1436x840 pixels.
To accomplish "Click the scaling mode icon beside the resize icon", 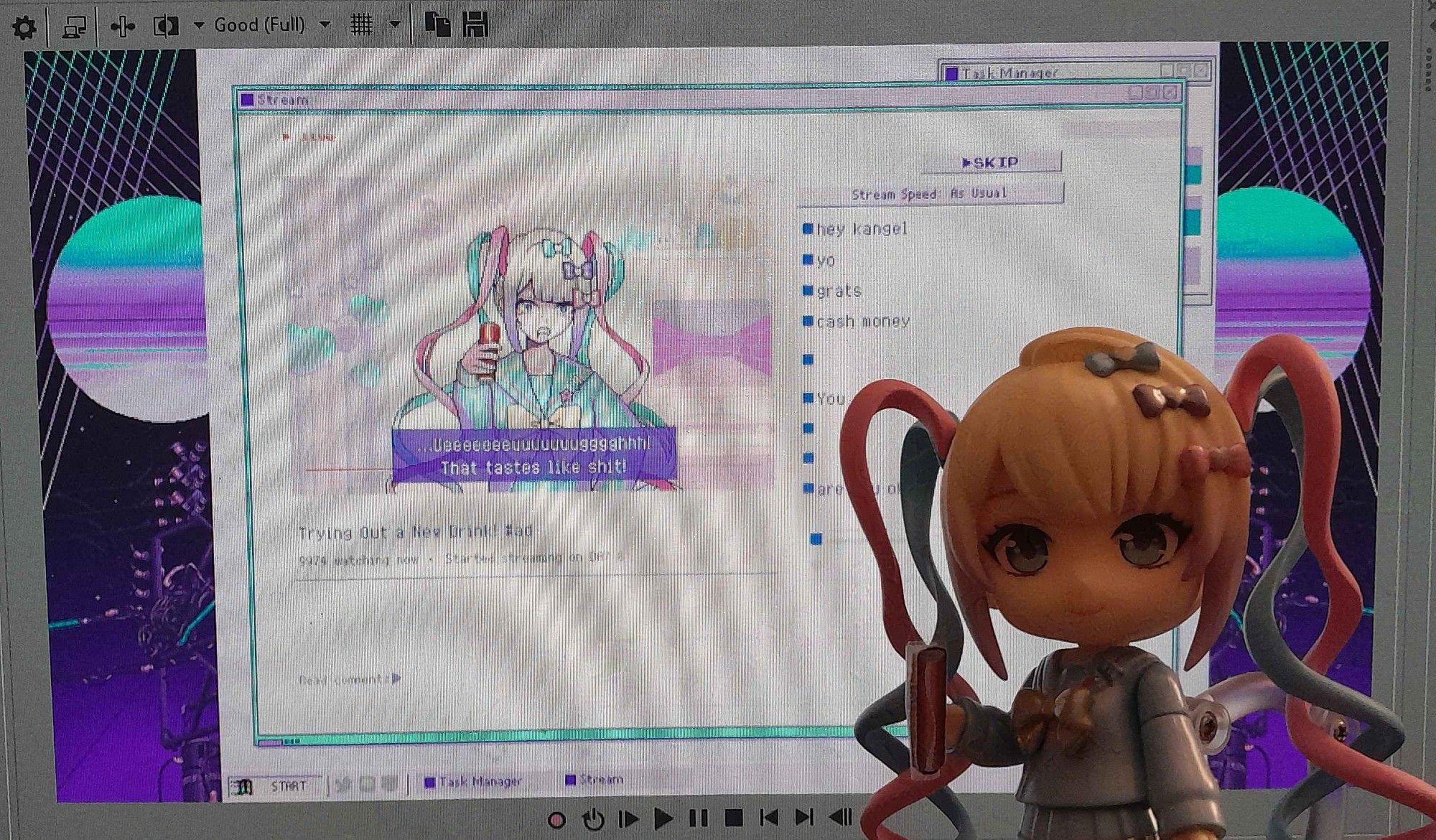I will click(x=167, y=27).
